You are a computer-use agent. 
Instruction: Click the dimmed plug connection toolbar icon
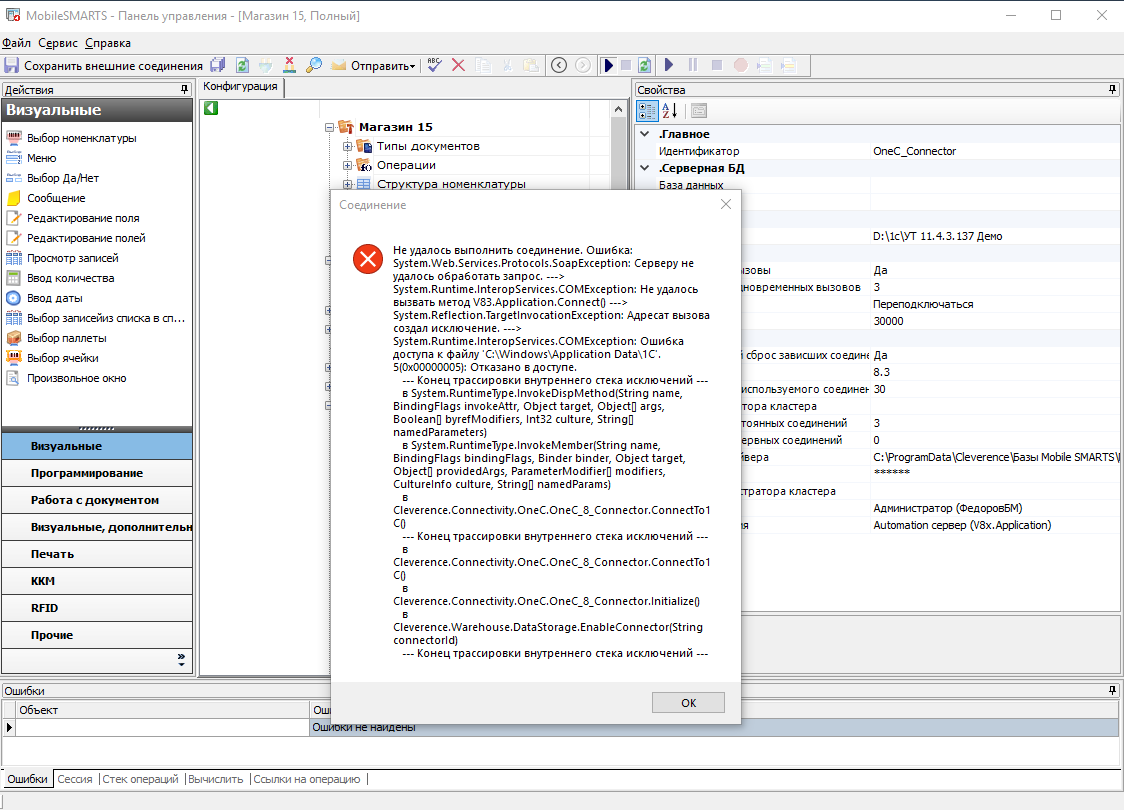(266, 65)
